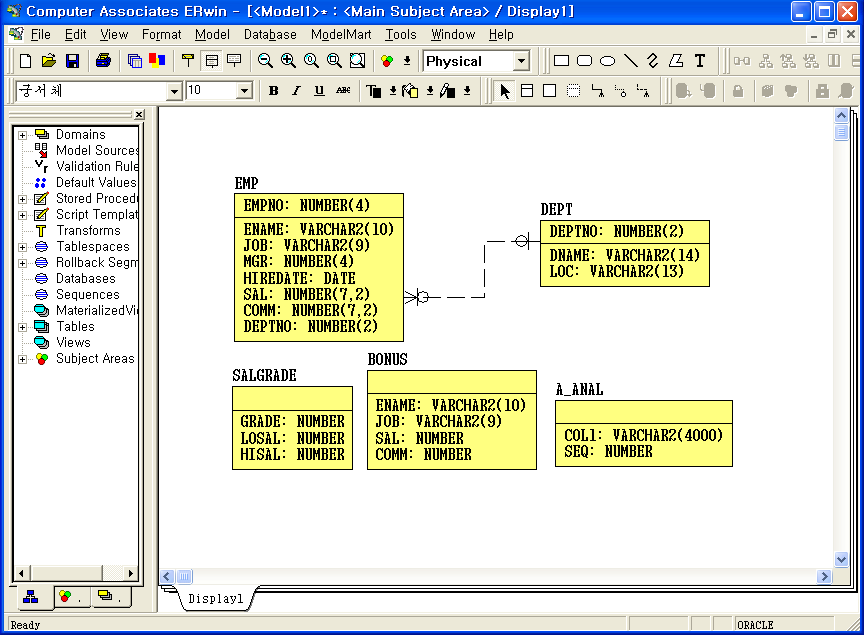The image size is (864, 635).
Task: Click explorer panel scroll-right arrow
Action: click(x=131, y=573)
